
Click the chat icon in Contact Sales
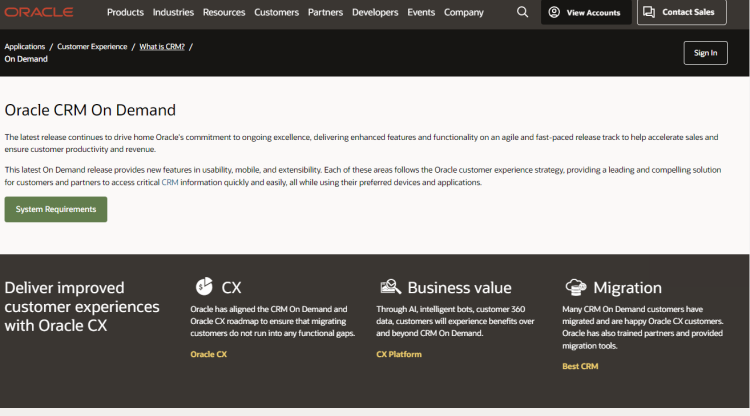click(649, 12)
